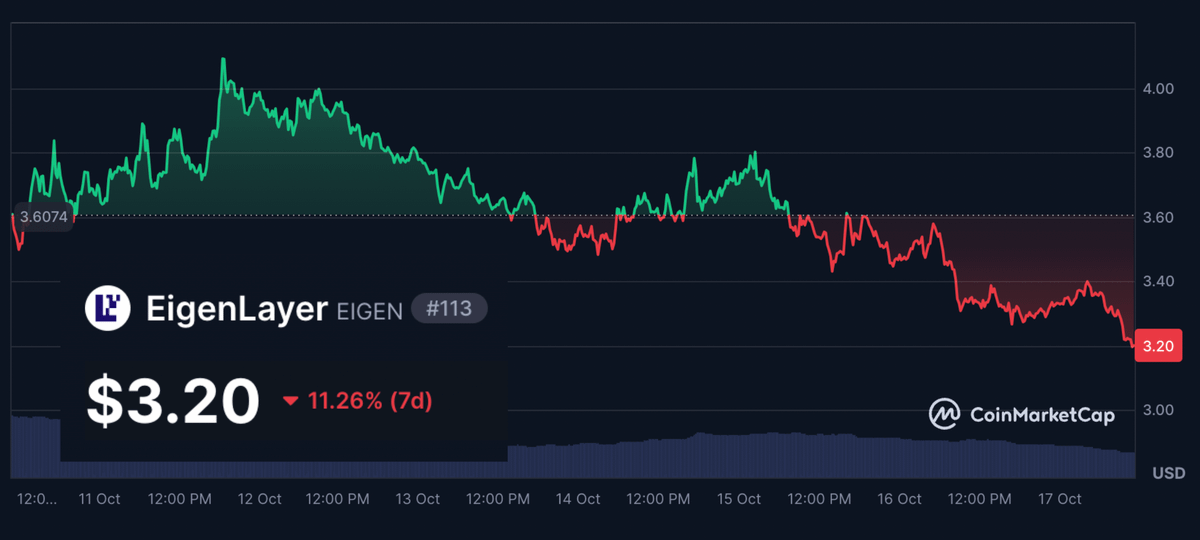The height and width of the screenshot is (540, 1200).
Task: Click the 3.6074 opening price label
Action: click(x=43, y=217)
